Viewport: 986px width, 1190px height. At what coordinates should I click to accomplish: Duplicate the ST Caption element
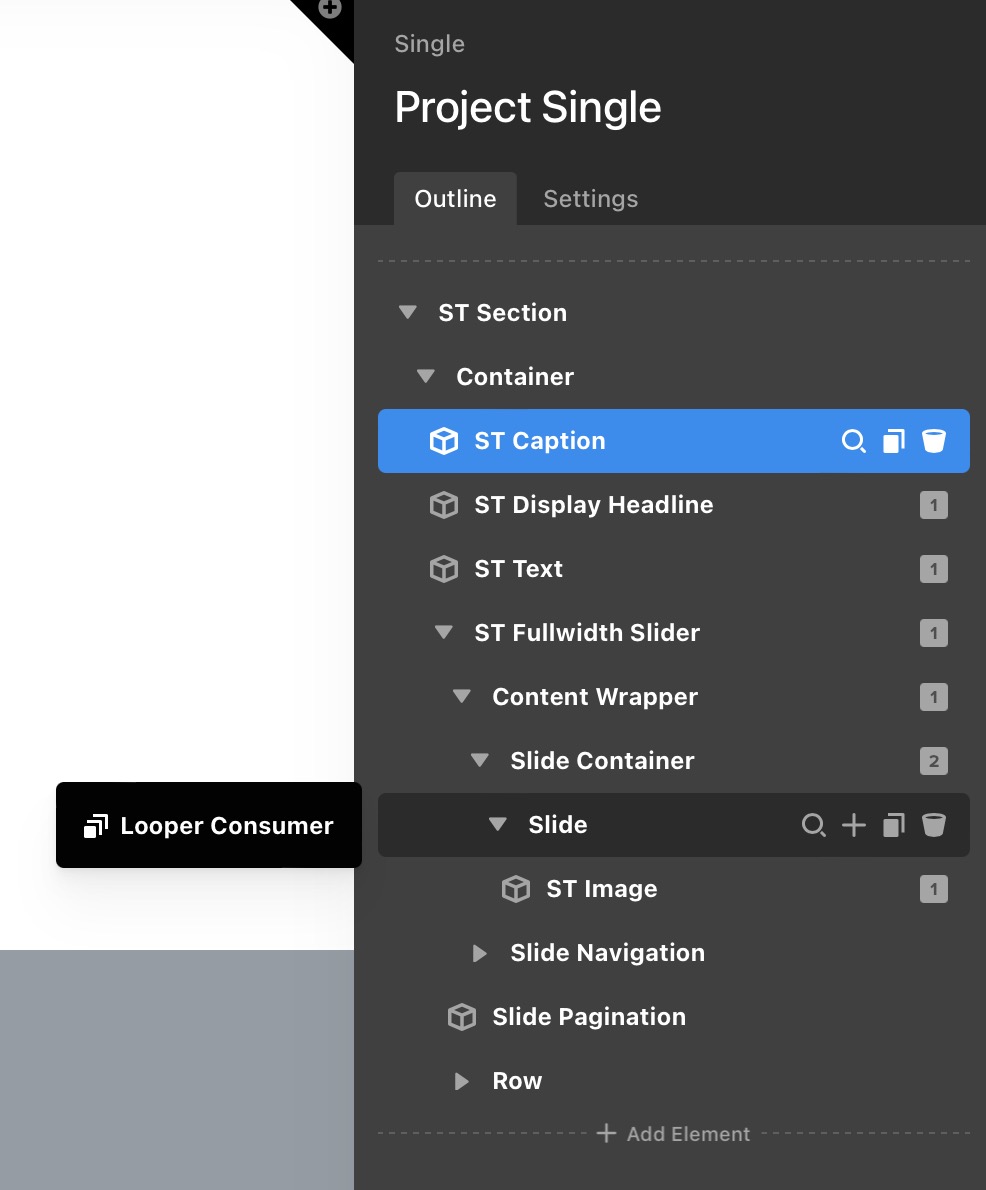click(x=893, y=441)
